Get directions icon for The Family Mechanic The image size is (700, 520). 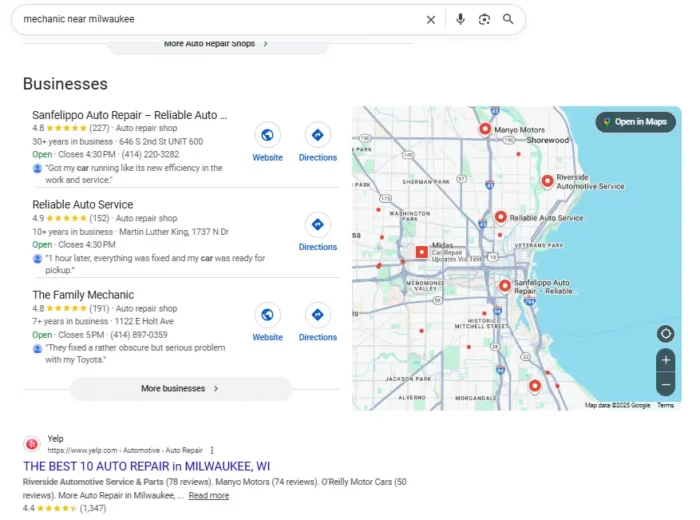317,315
